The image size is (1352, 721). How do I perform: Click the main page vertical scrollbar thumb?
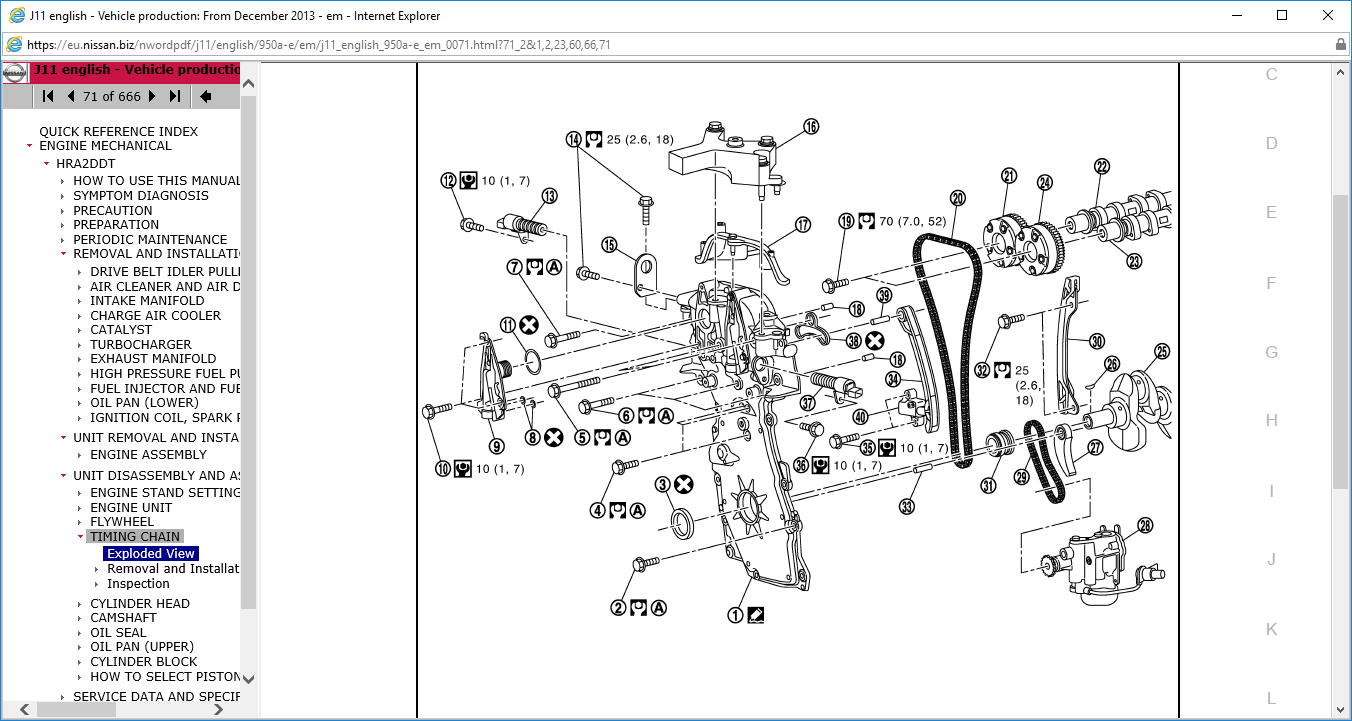click(x=1342, y=342)
